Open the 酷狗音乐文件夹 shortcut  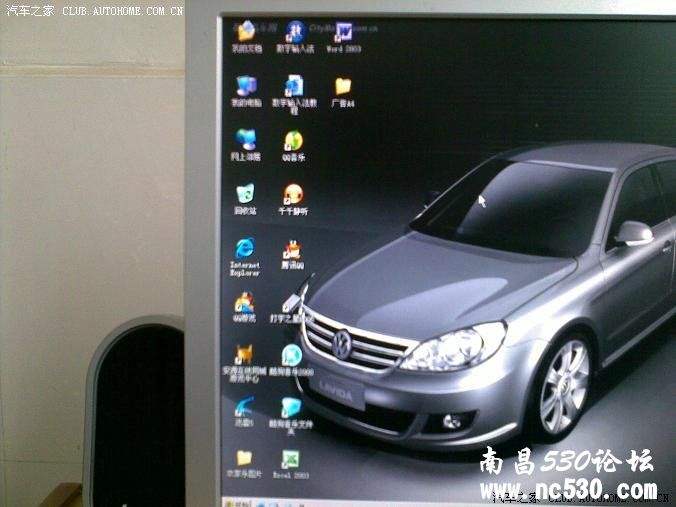(291, 408)
